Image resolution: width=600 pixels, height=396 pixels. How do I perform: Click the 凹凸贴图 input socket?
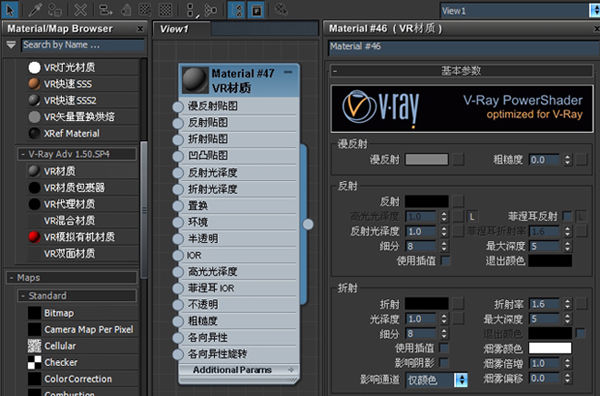(x=178, y=156)
